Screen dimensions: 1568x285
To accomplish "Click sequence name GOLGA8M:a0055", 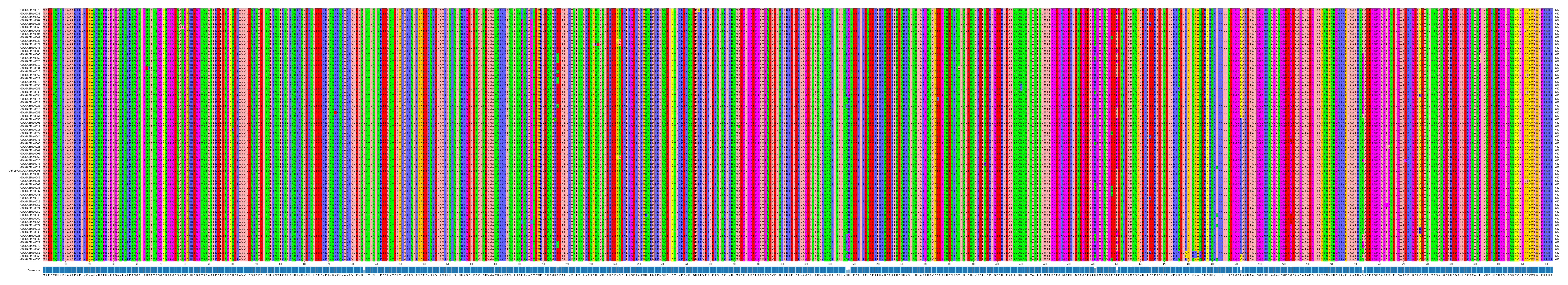I will pos(30,89).
